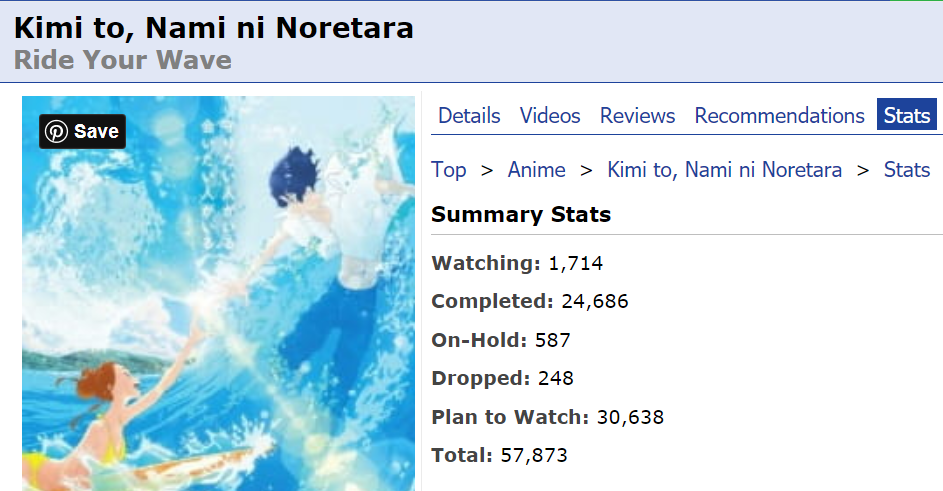This screenshot has width=943, height=491.
Task: Click the On-Hold stat line
Action: [500, 340]
